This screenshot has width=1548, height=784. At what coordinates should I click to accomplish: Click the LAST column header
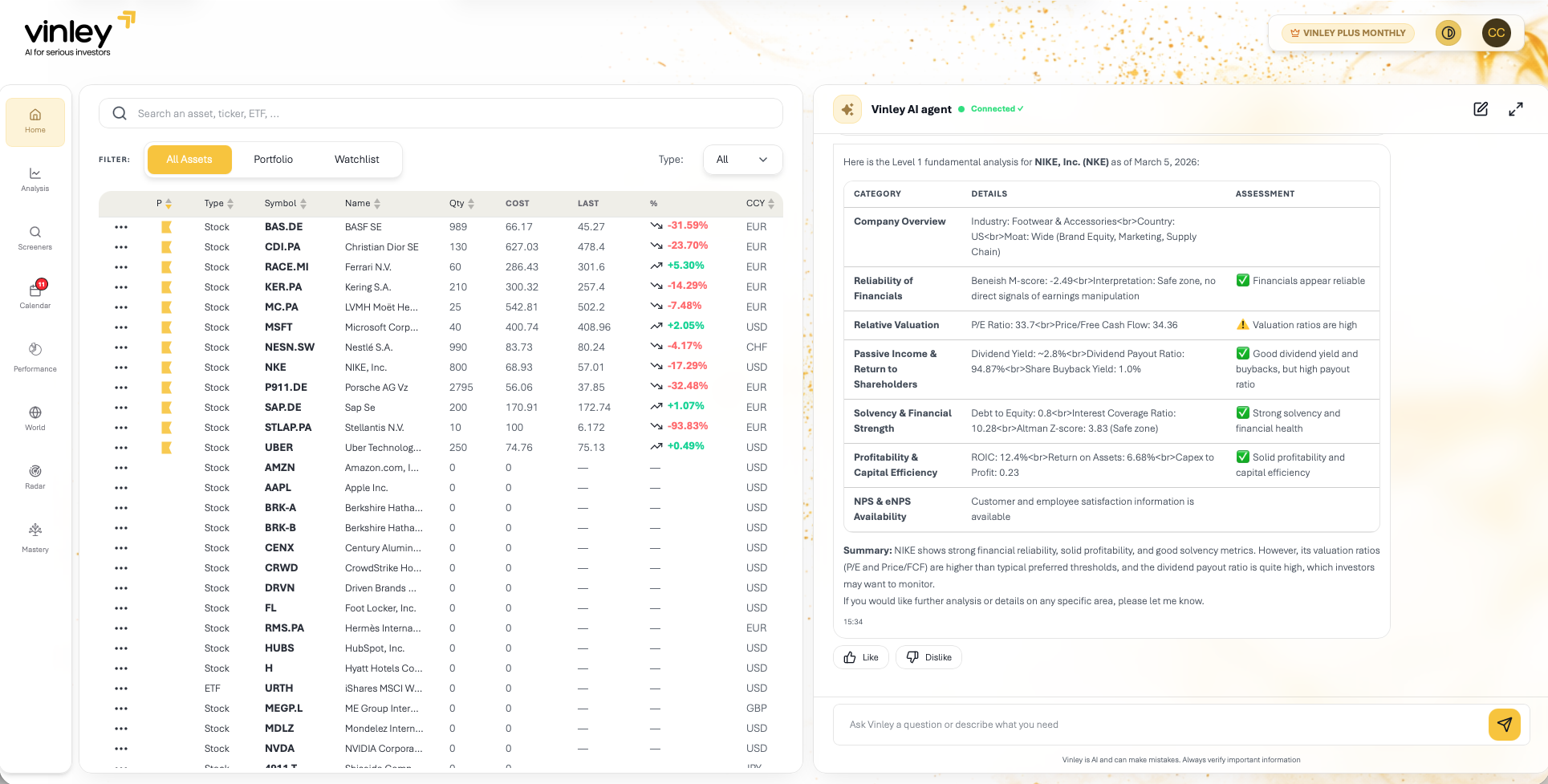588,204
